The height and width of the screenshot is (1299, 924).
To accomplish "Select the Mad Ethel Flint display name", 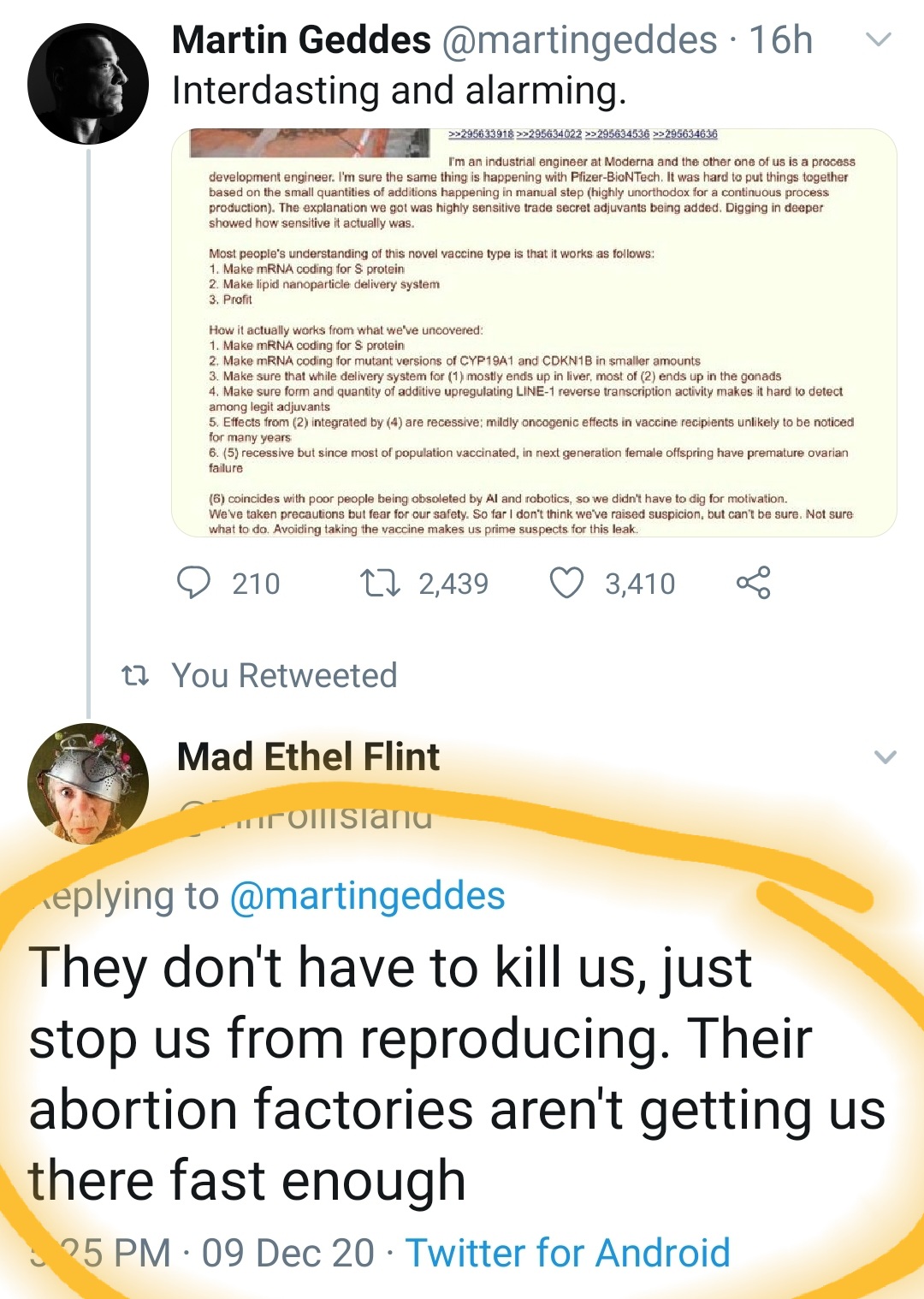I will pos(308,757).
